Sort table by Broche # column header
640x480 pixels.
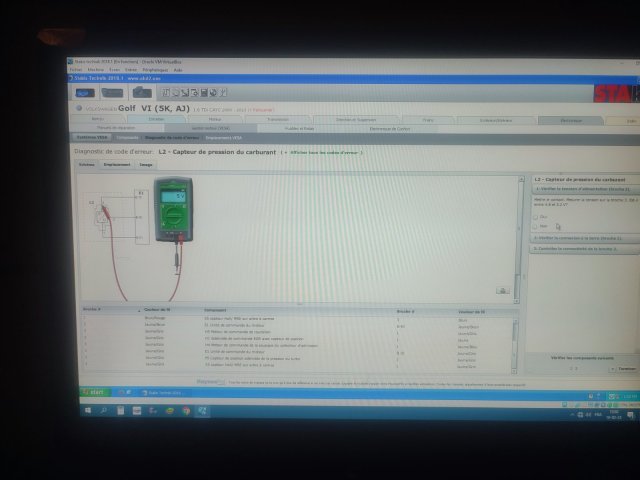[x=92, y=309]
